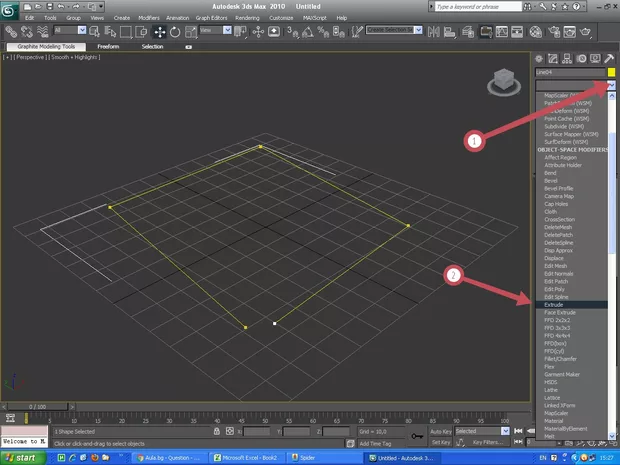Switch to the Hierarchy command panel tab
Screen dimensions: 620x465
[x=567, y=59]
